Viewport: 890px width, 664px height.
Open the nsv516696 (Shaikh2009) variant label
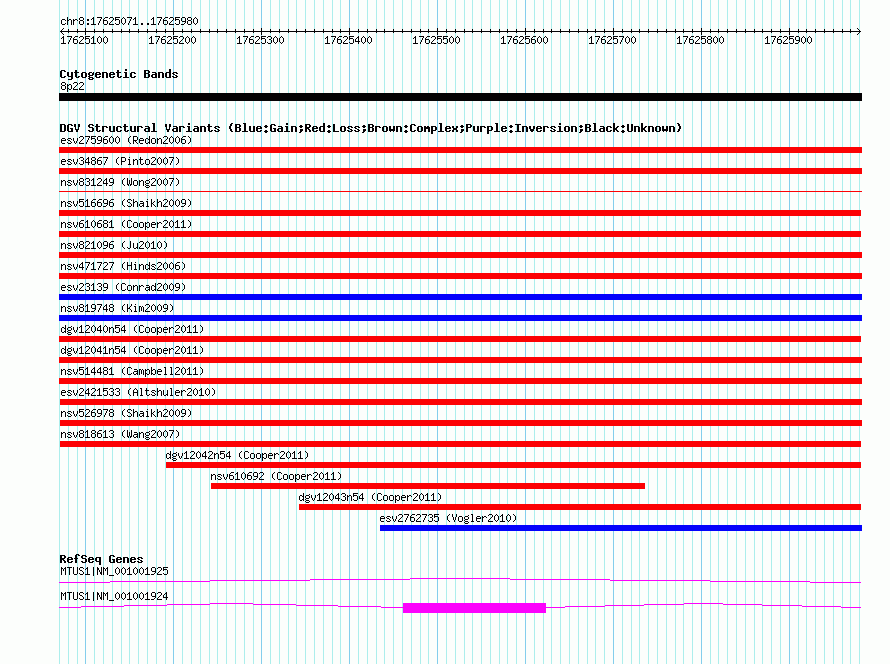(x=126, y=203)
